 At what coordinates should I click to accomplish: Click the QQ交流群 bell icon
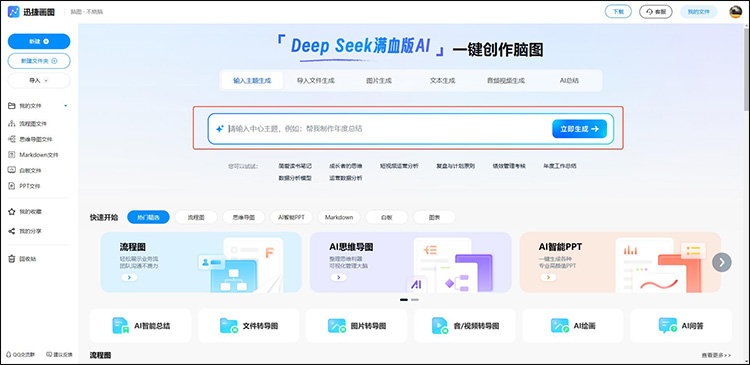click(x=9, y=355)
